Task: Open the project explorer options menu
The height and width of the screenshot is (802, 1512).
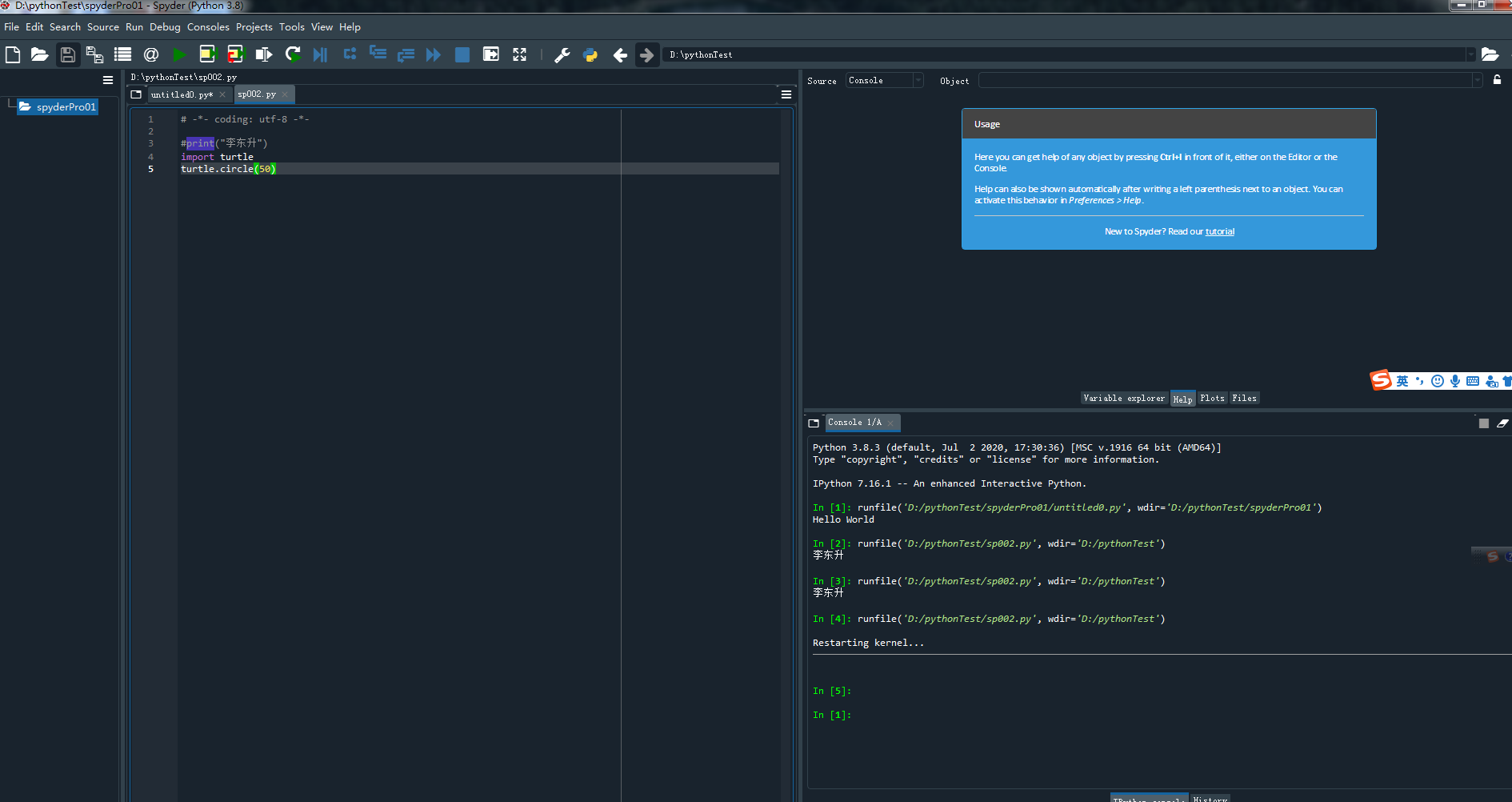Action: pos(108,80)
